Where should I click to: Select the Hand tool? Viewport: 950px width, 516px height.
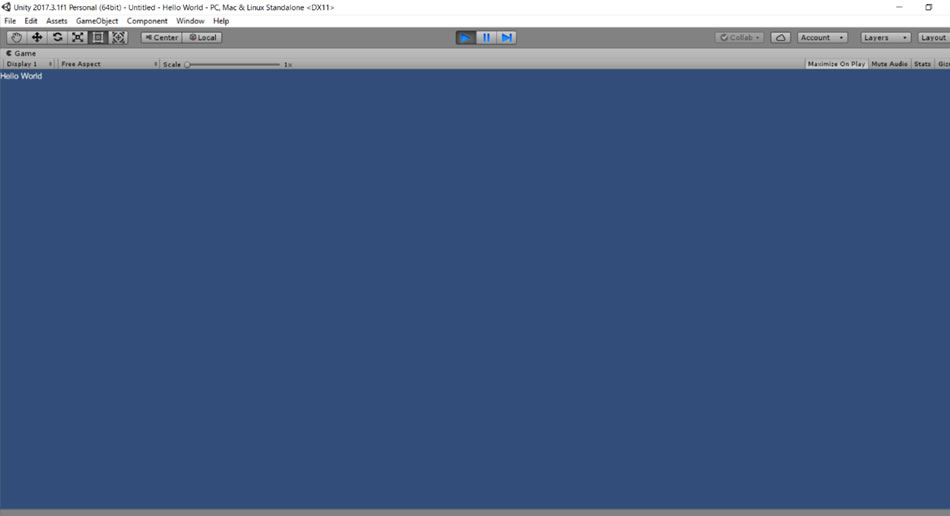coord(16,38)
